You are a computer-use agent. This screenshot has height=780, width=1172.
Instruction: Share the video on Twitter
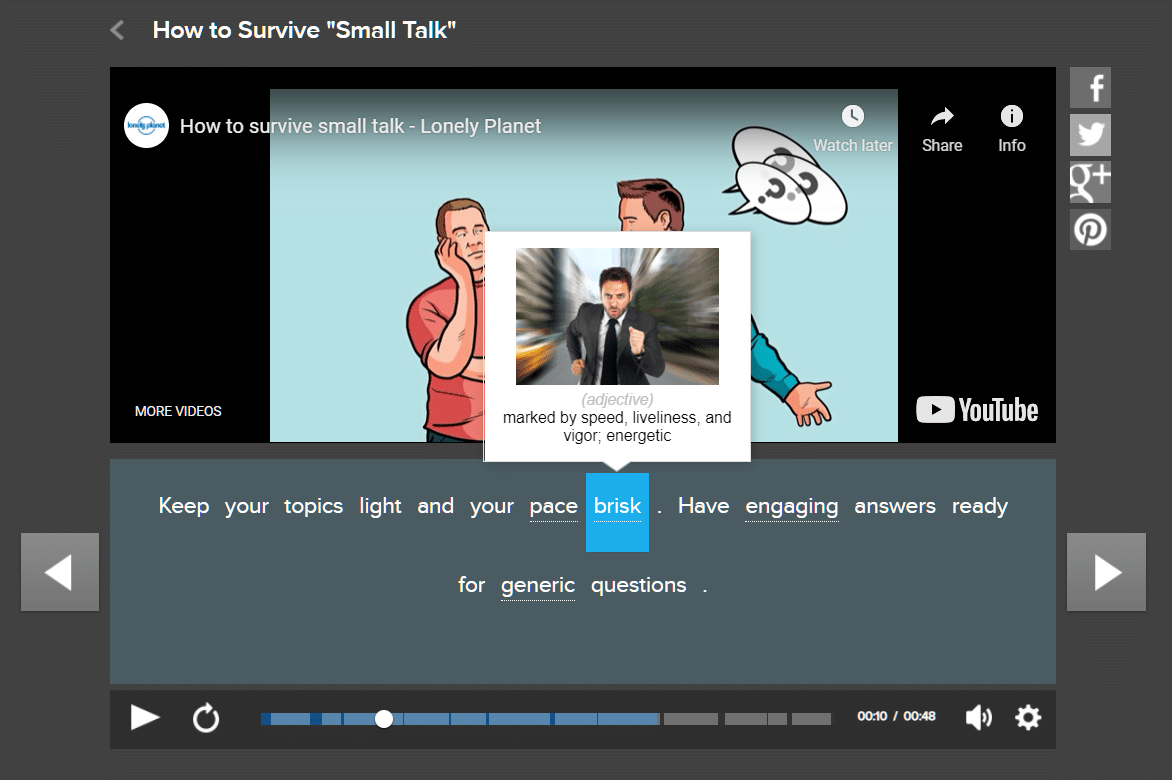[x=1090, y=134]
